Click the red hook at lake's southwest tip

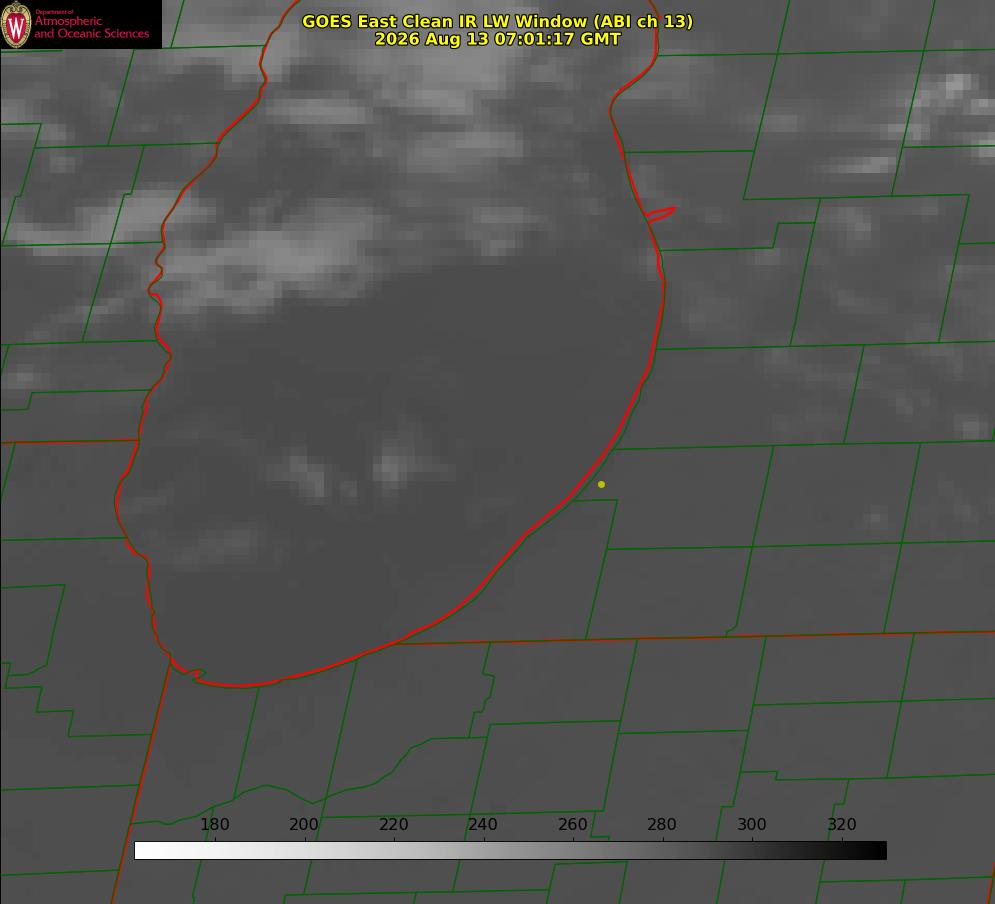(x=188, y=670)
